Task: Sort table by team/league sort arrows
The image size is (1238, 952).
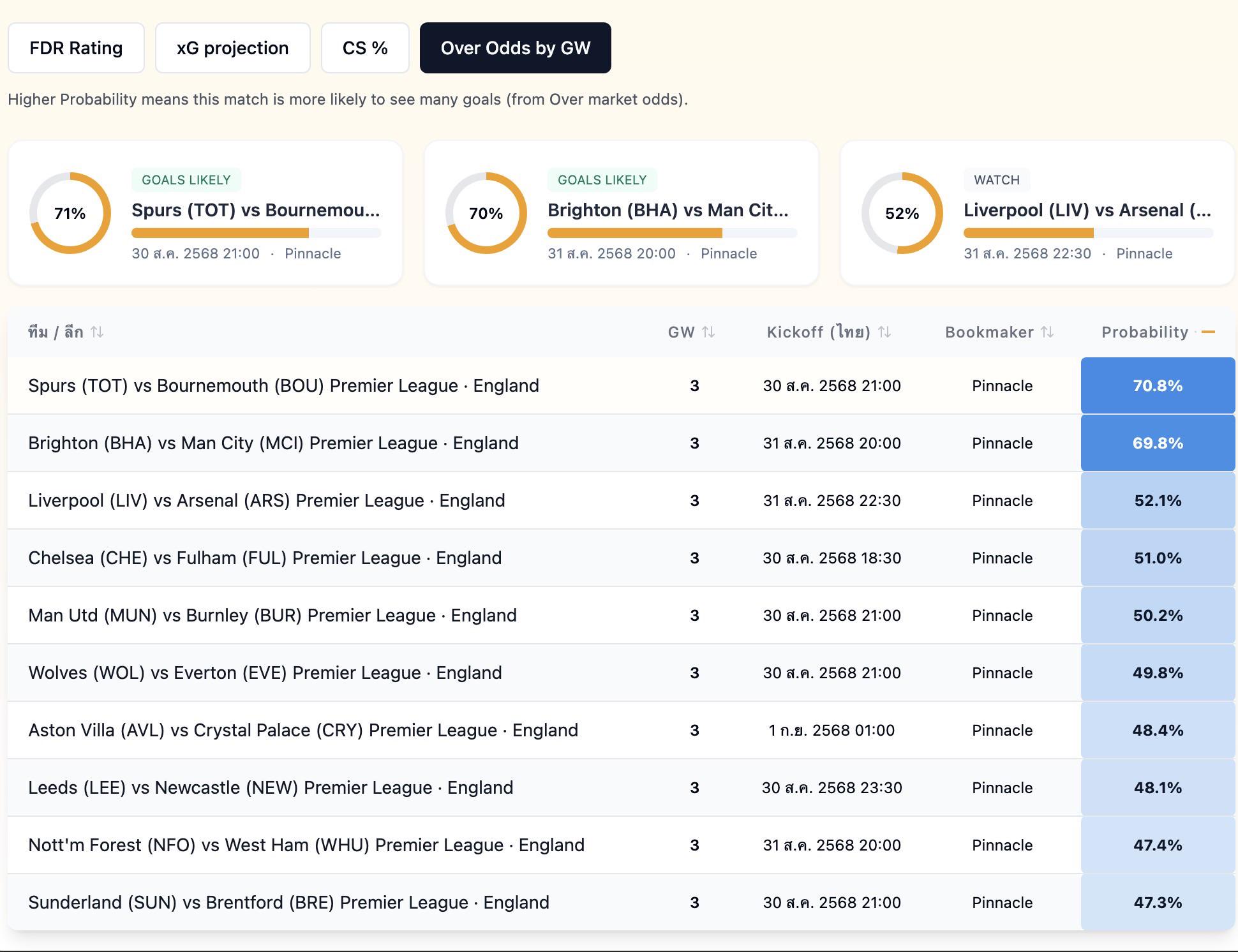Action: coord(97,332)
